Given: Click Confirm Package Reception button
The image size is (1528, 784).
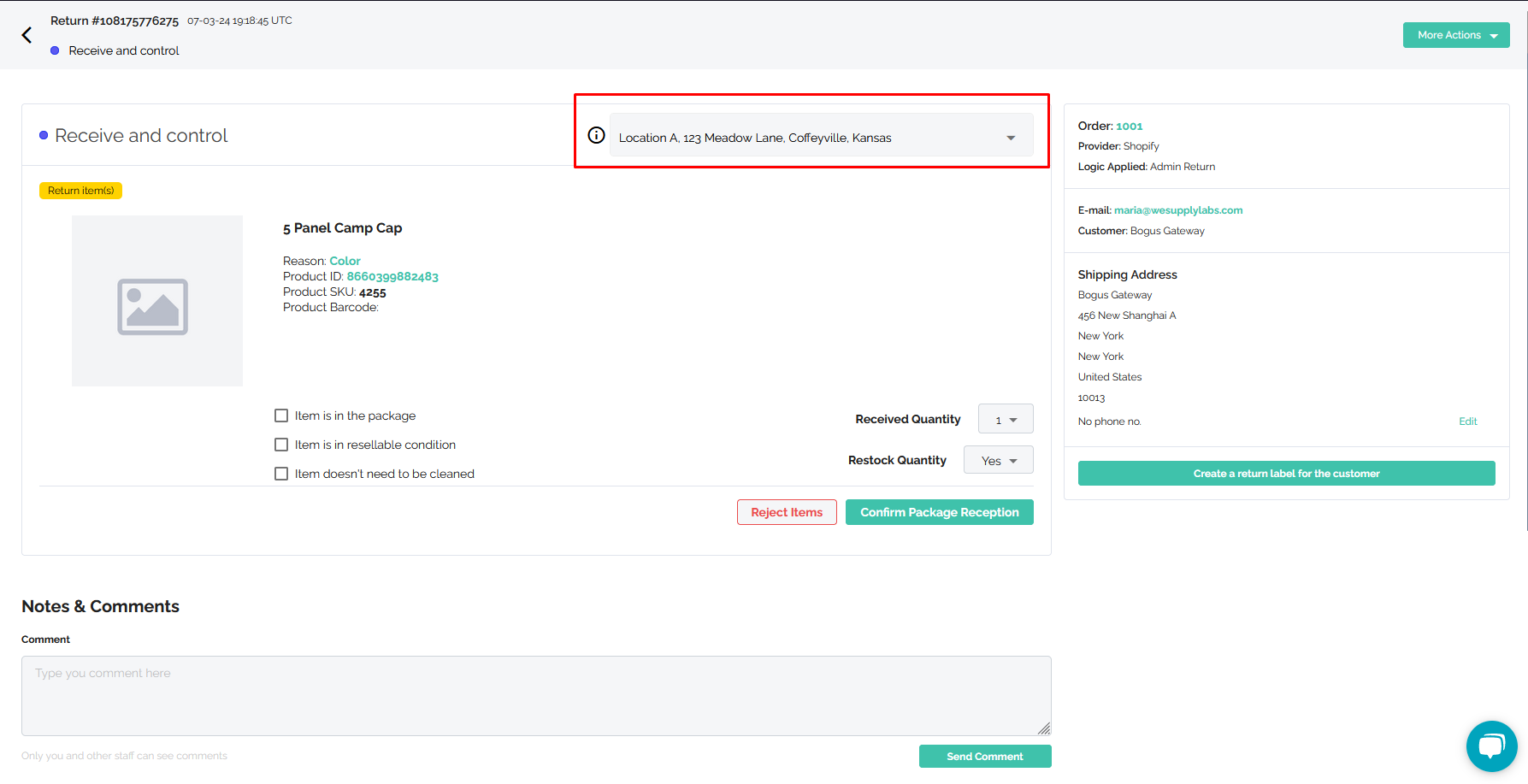Looking at the screenshot, I should [940, 512].
